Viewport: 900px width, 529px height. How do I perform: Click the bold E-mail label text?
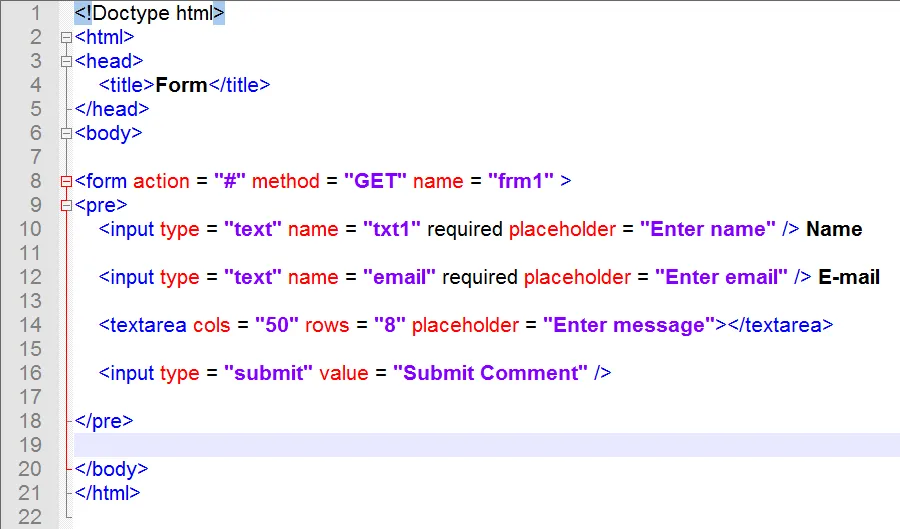point(849,277)
